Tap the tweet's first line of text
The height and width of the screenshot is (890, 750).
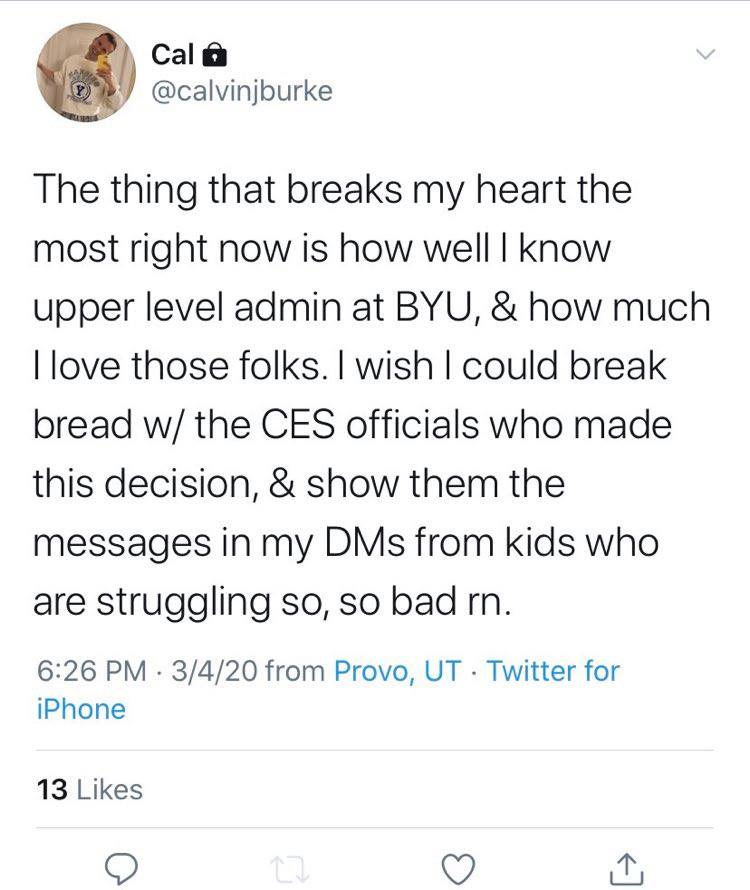tap(333, 190)
